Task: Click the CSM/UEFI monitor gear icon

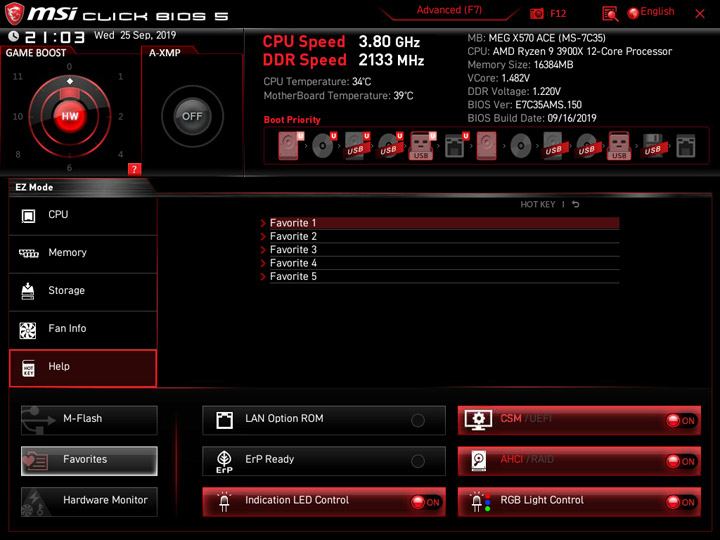Action: click(x=478, y=420)
